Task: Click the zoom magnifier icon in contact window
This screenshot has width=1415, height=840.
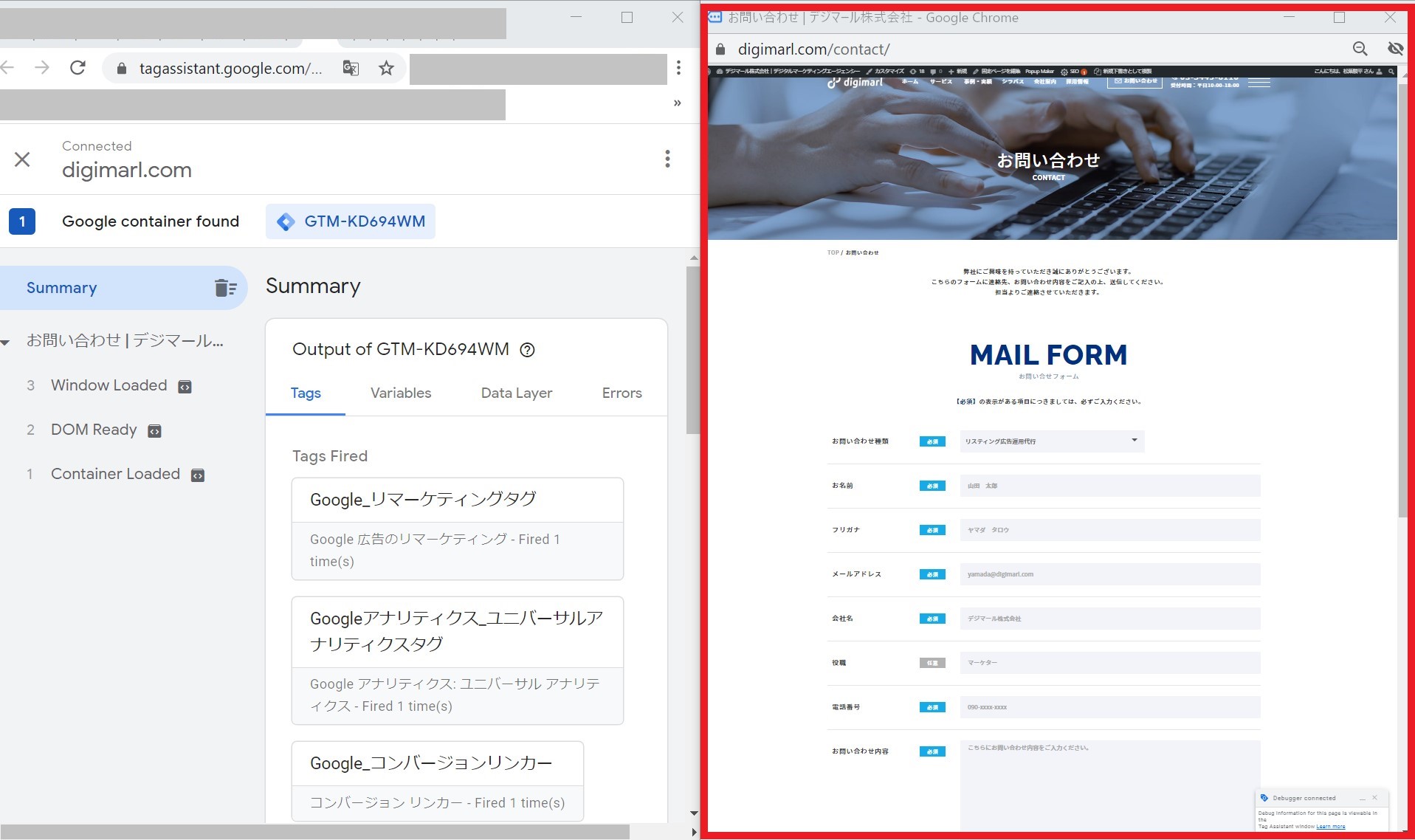Action: coord(1360,49)
